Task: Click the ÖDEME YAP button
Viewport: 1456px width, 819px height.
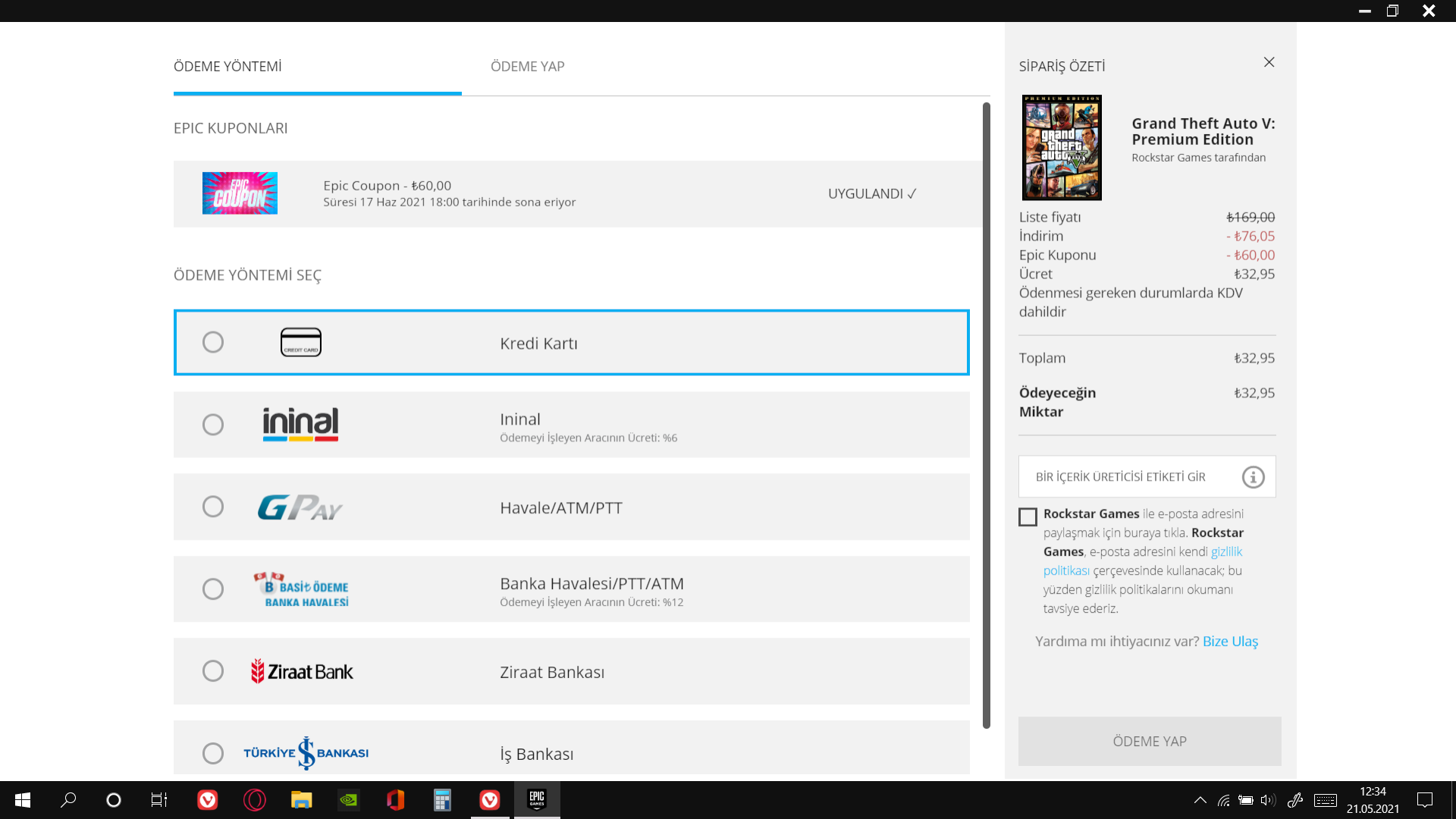Action: coord(1149,741)
